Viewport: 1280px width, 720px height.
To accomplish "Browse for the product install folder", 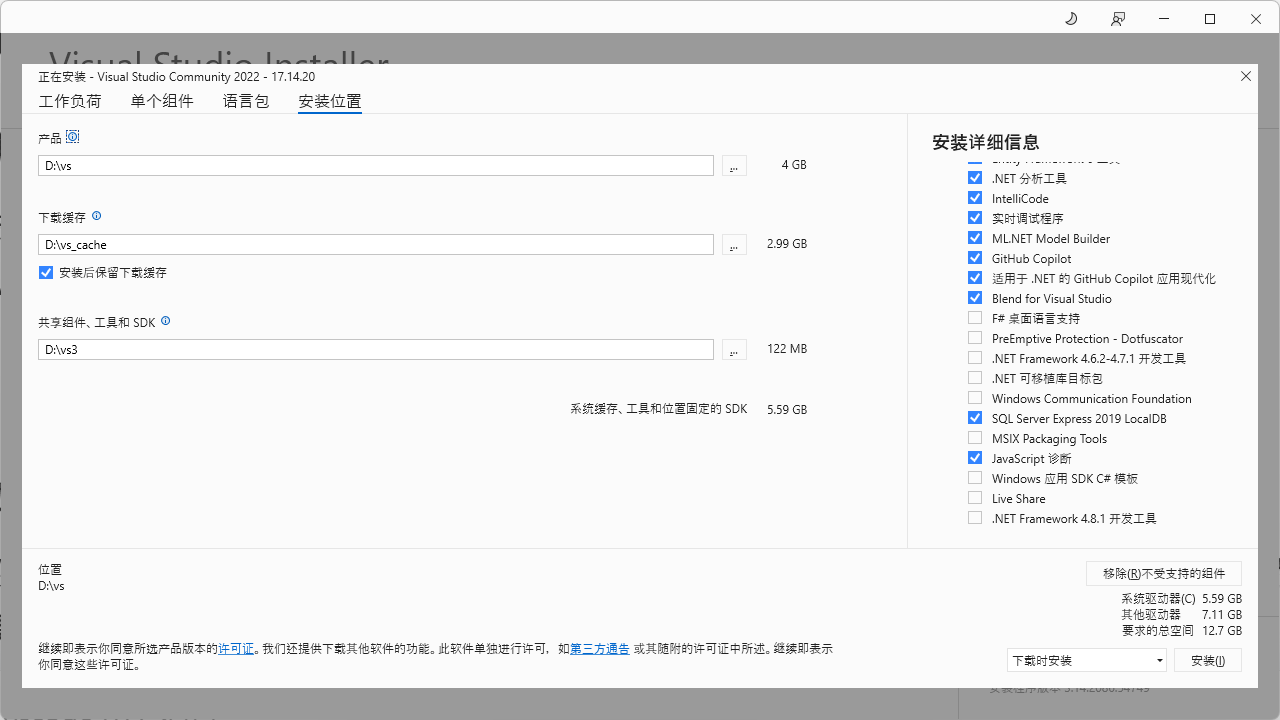I will (x=733, y=165).
